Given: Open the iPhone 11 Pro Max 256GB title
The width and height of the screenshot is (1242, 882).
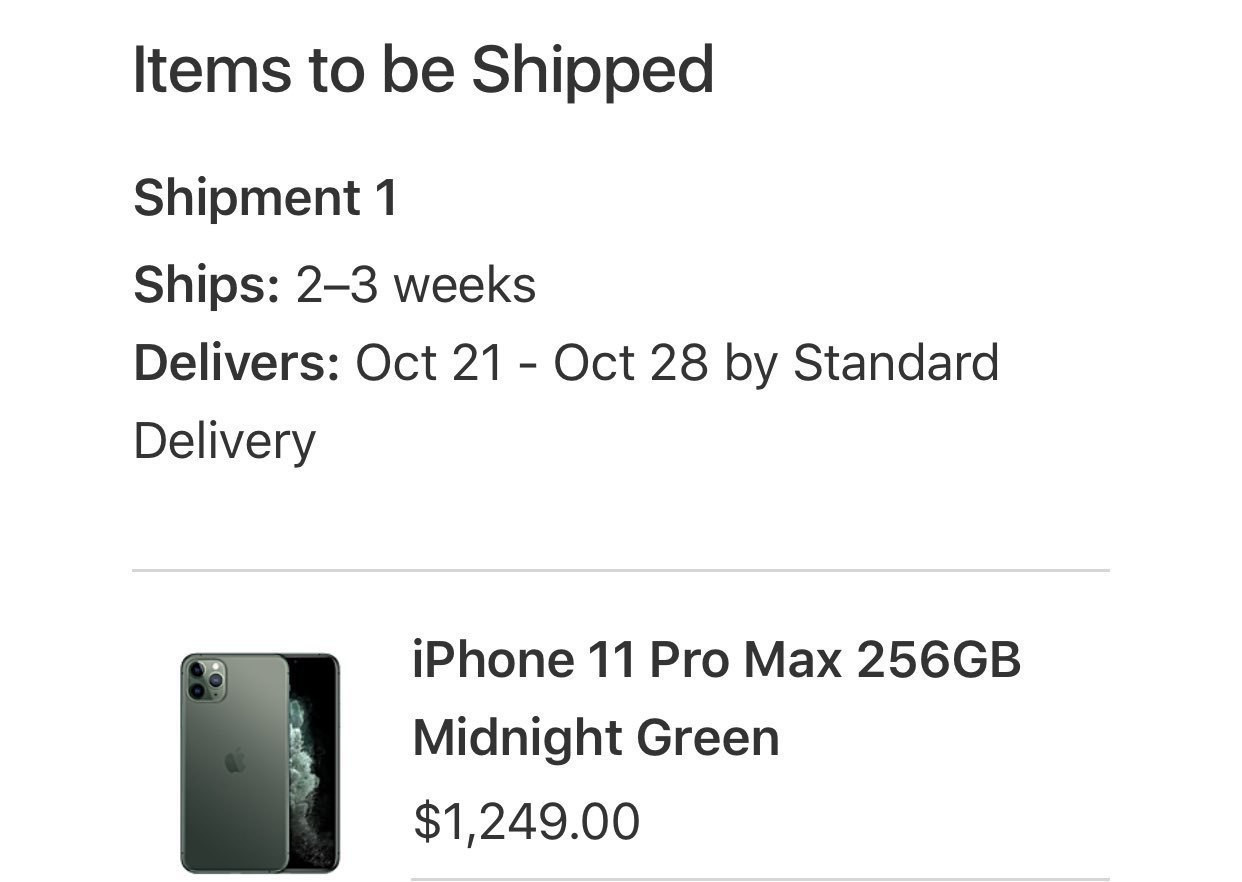Looking at the screenshot, I should pos(716,660).
